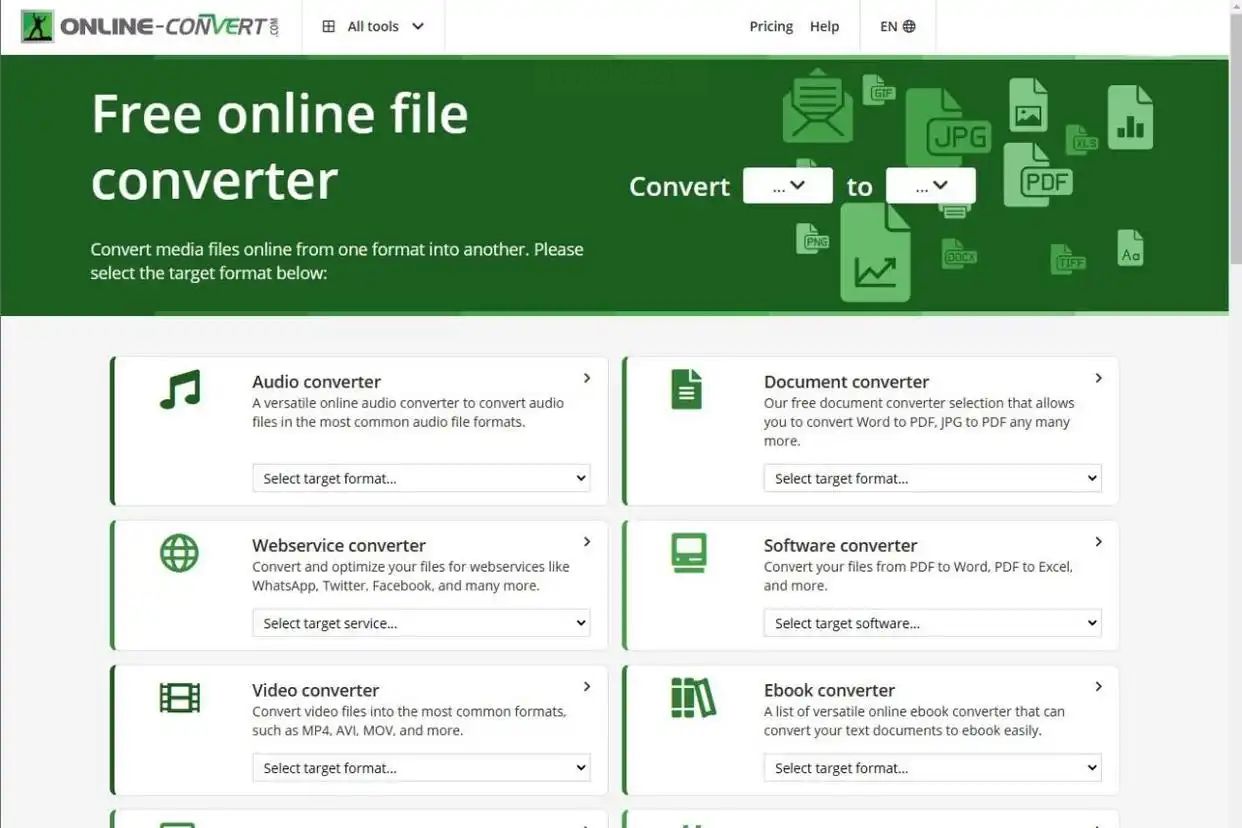The width and height of the screenshot is (1242, 828).
Task: Open the All tools dropdown menu
Action: click(x=373, y=27)
